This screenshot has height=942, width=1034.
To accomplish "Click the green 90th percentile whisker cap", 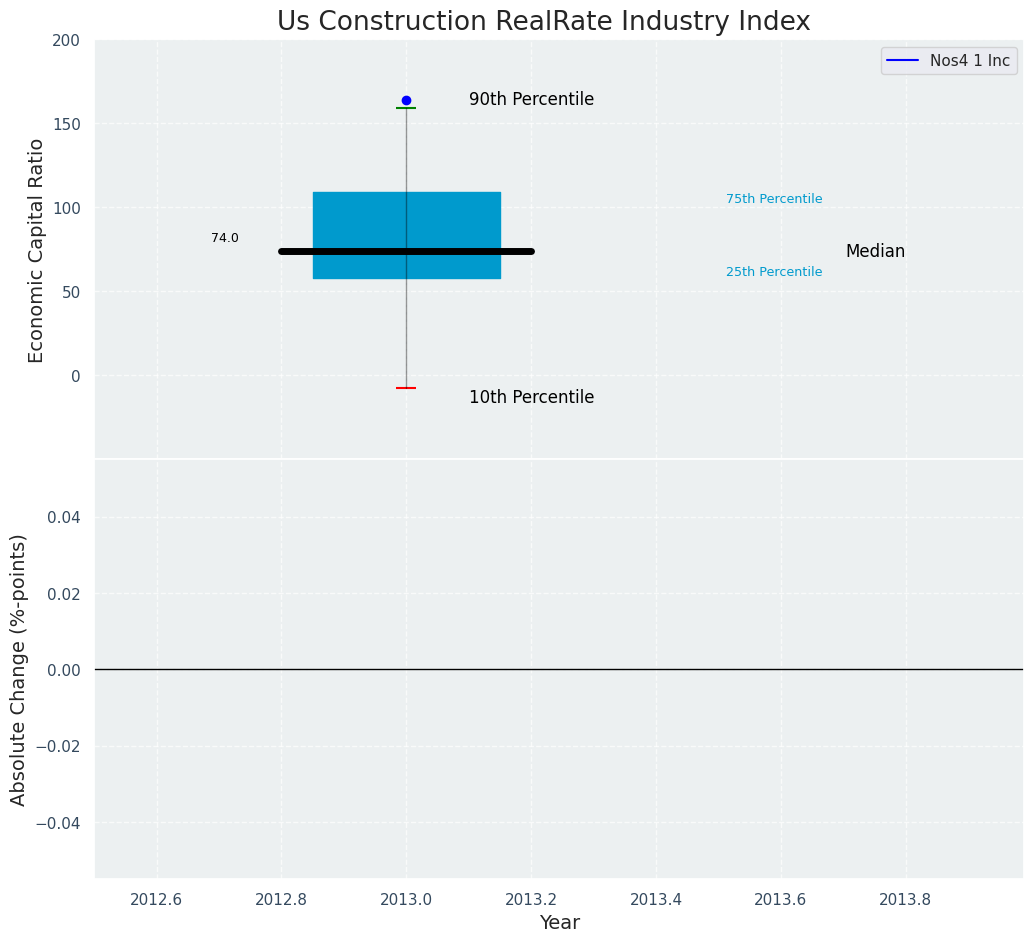I will 406,108.
